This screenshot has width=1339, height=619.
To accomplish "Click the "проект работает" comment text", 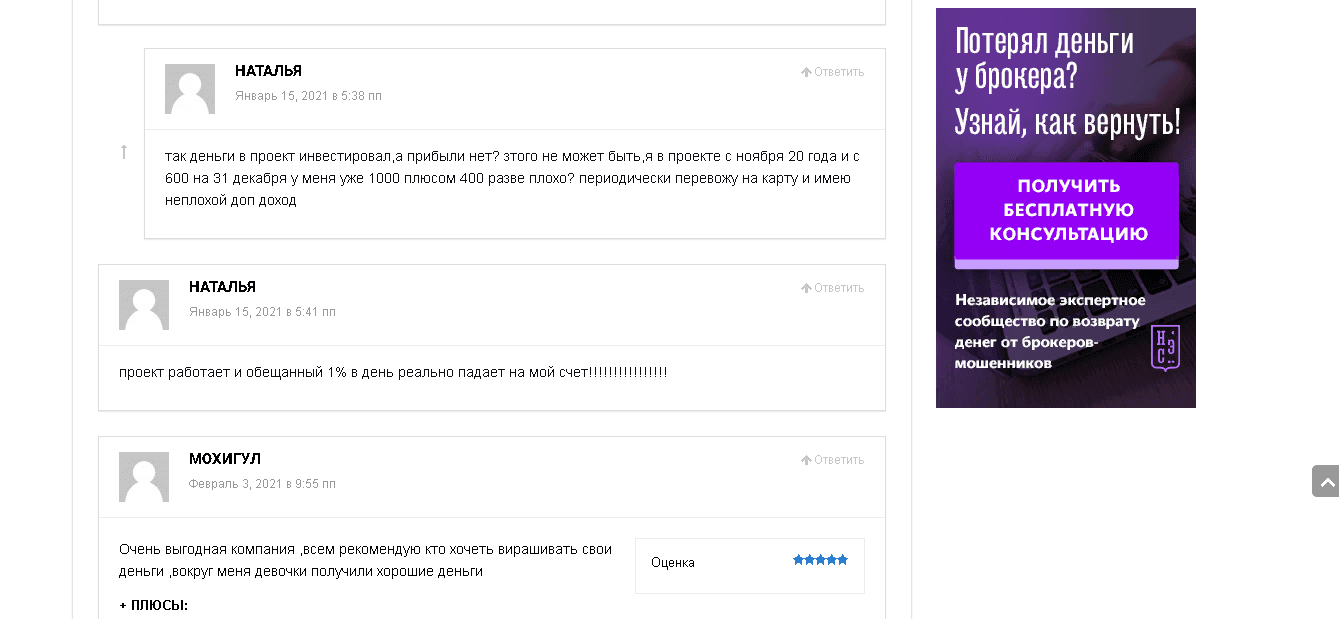I will pyautogui.click(x=392, y=372).
